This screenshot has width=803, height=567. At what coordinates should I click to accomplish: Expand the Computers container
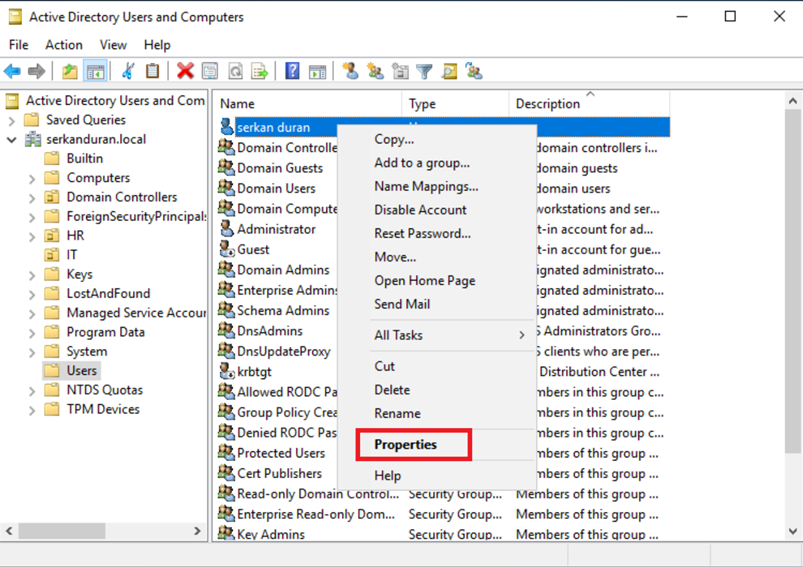click(32, 179)
